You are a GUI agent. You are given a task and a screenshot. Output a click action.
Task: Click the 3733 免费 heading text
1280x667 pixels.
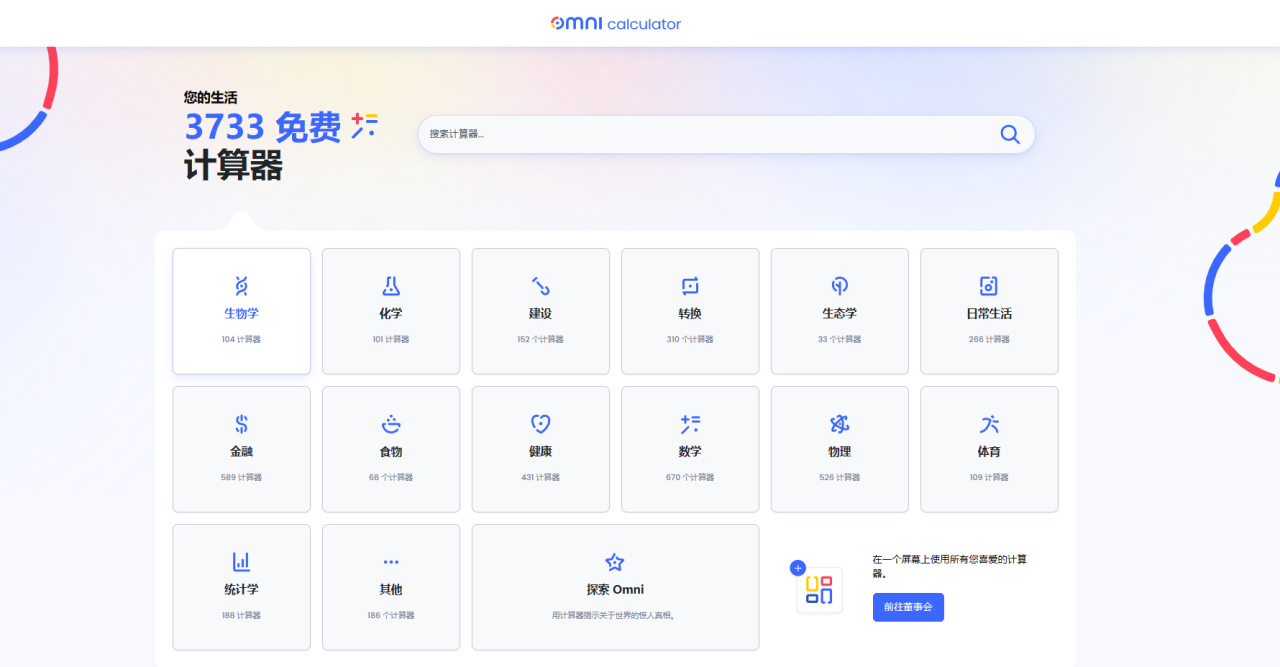pyautogui.click(x=263, y=127)
